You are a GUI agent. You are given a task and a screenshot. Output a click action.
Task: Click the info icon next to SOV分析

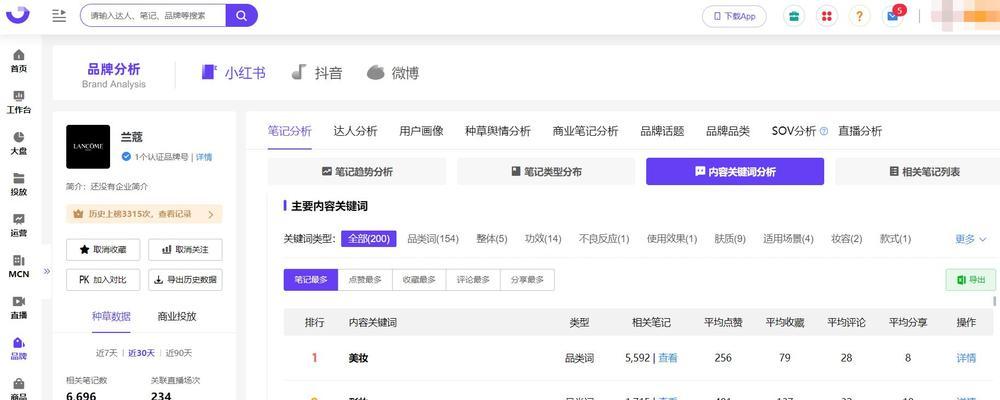(824, 131)
